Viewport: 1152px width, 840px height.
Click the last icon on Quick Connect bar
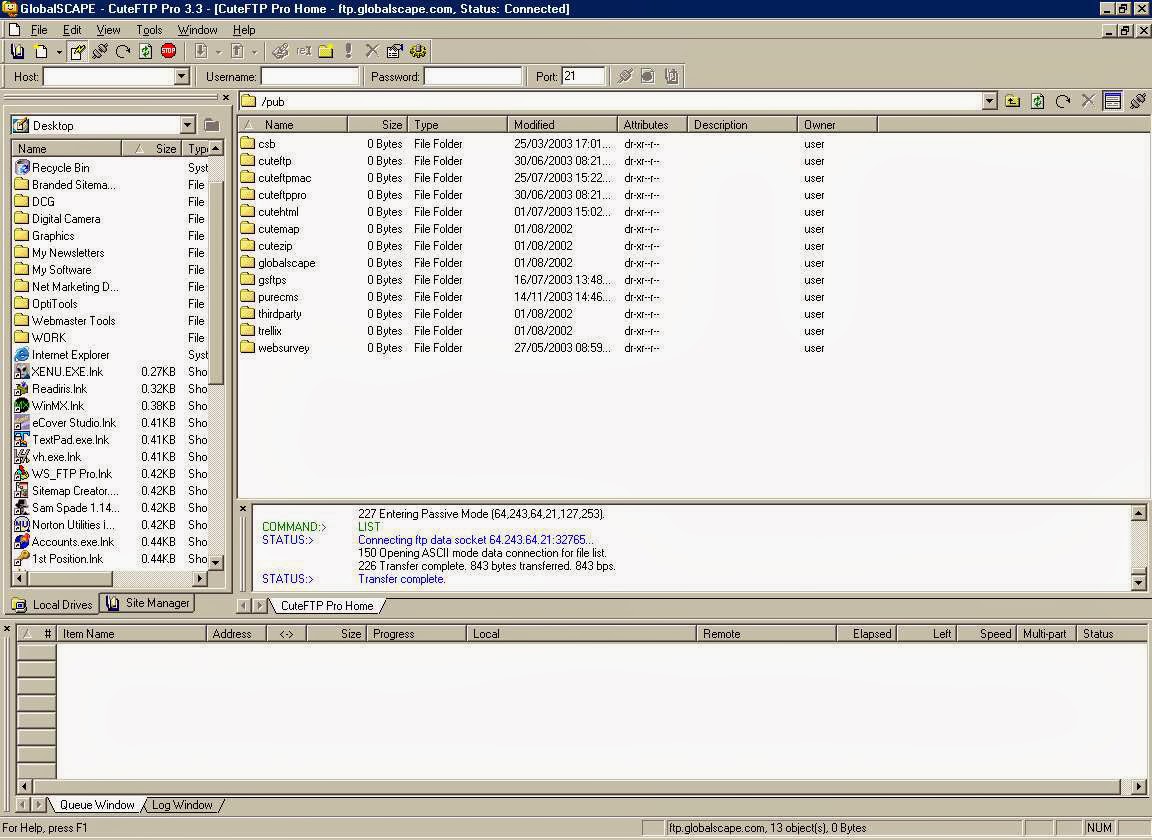pyautogui.click(x=671, y=76)
